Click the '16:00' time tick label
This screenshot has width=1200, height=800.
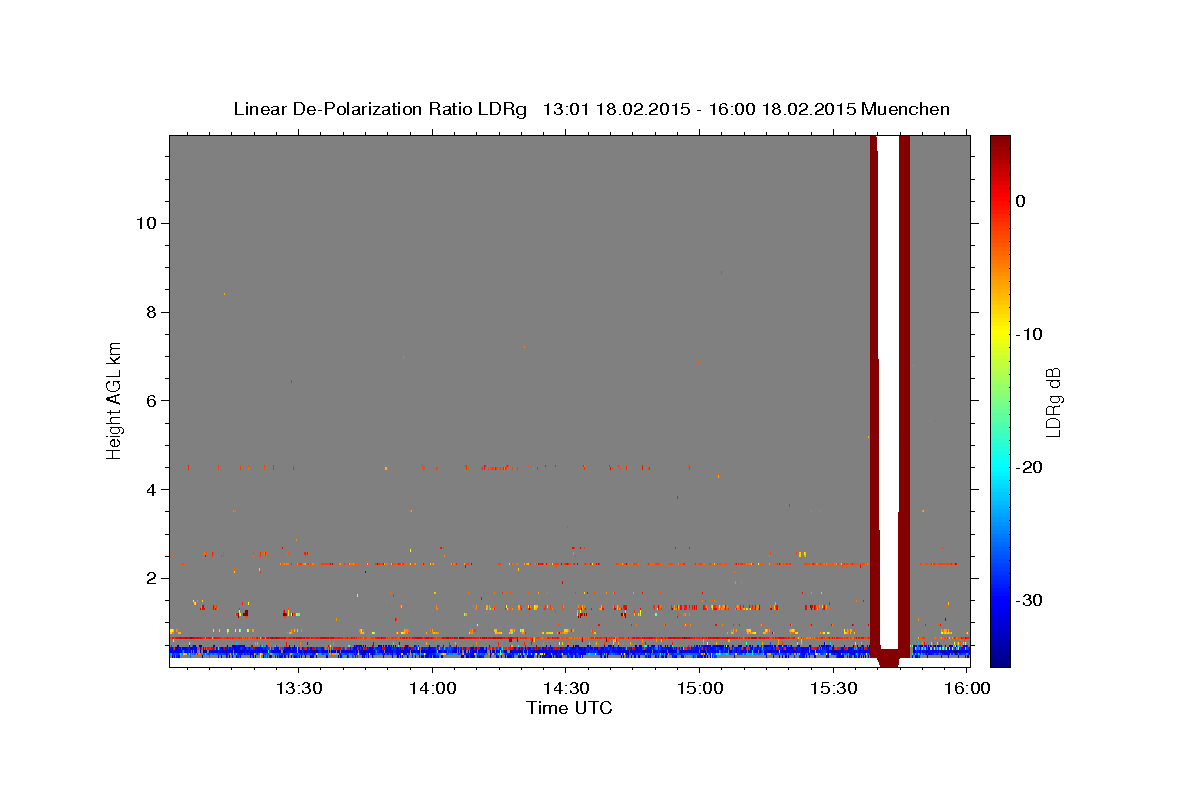966,689
